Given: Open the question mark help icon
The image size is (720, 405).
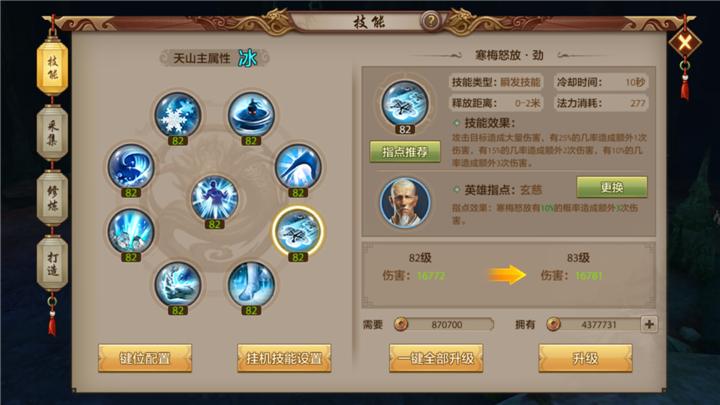Looking at the screenshot, I should point(431,21).
